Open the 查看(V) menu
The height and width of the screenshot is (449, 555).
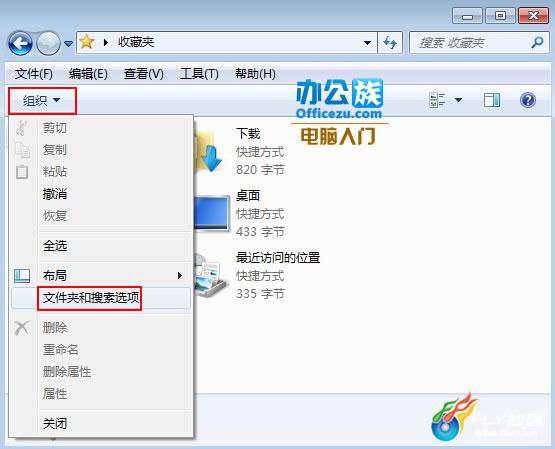tap(144, 74)
